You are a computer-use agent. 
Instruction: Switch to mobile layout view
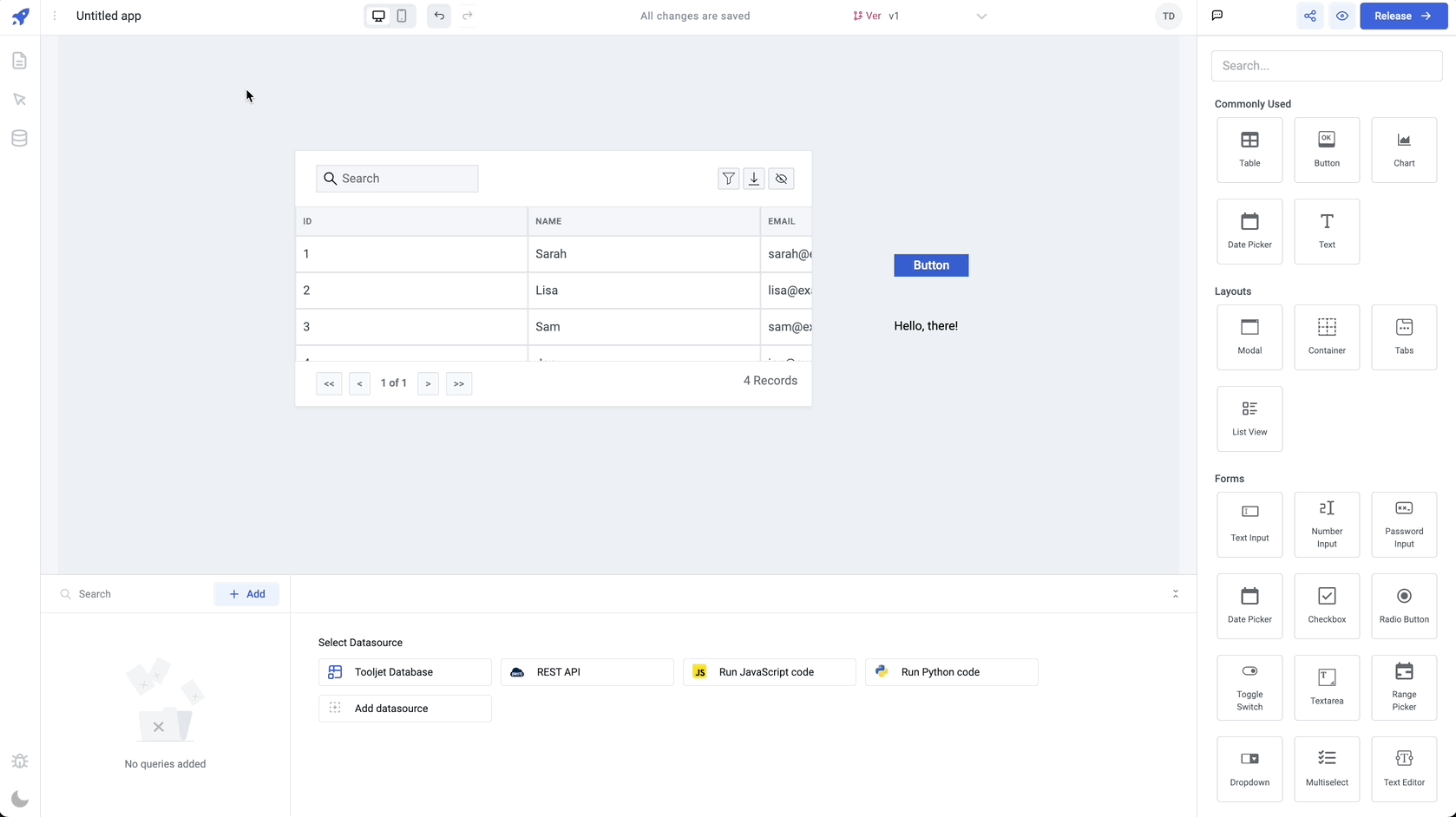pos(402,16)
